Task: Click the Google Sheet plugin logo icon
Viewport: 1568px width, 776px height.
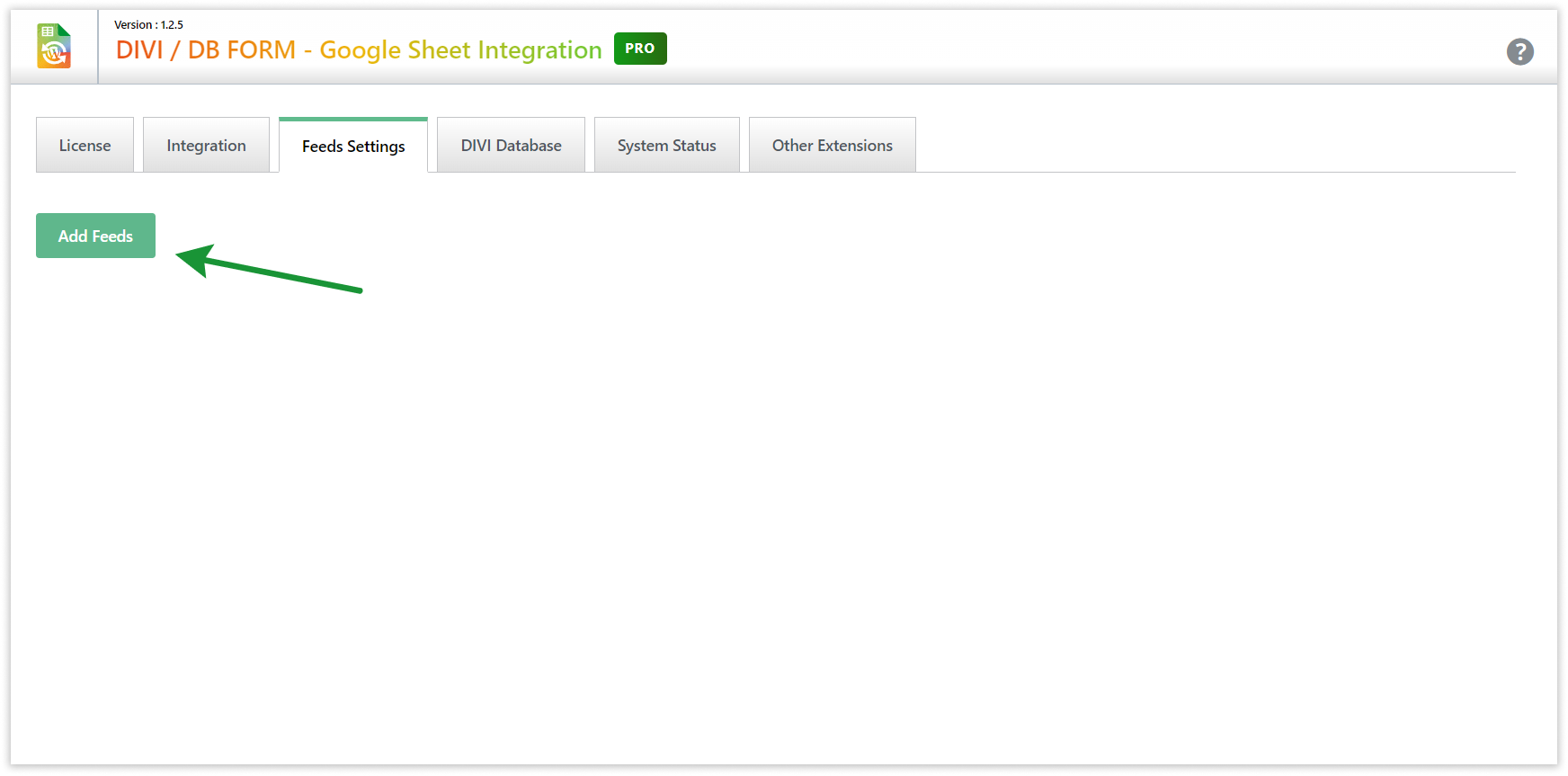Action: tap(54, 46)
